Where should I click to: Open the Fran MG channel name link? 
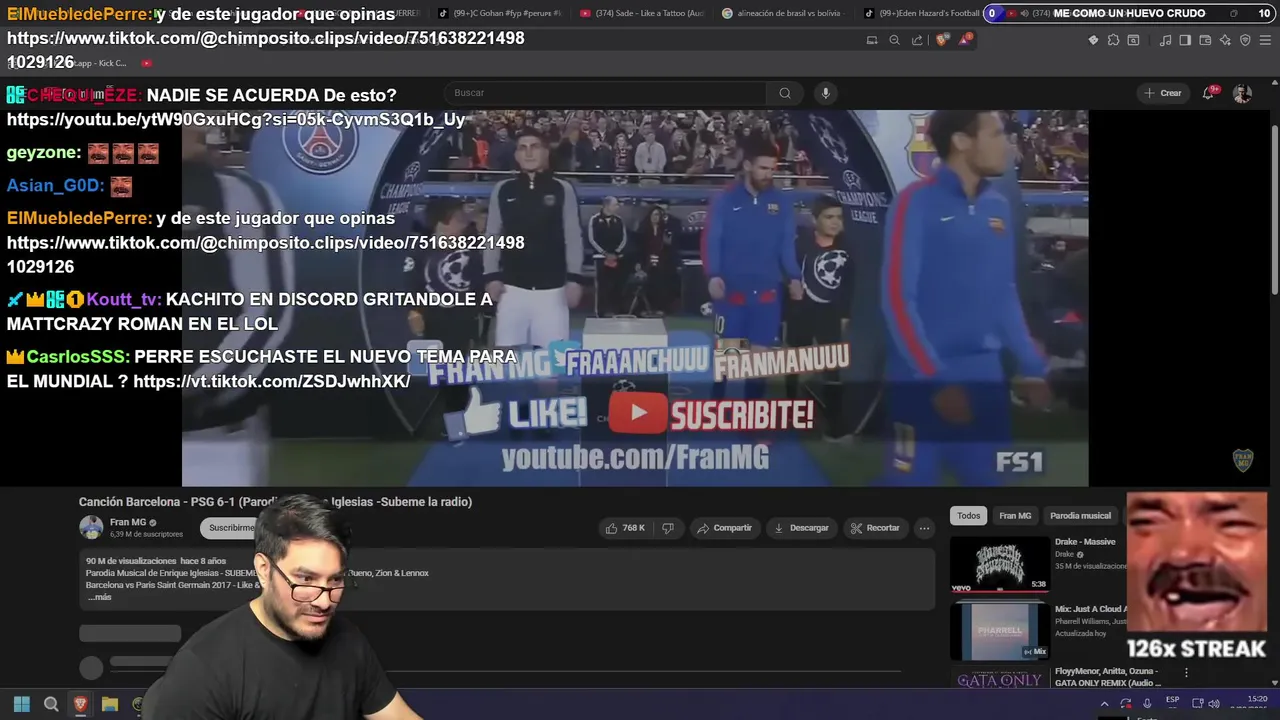click(x=128, y=522)
